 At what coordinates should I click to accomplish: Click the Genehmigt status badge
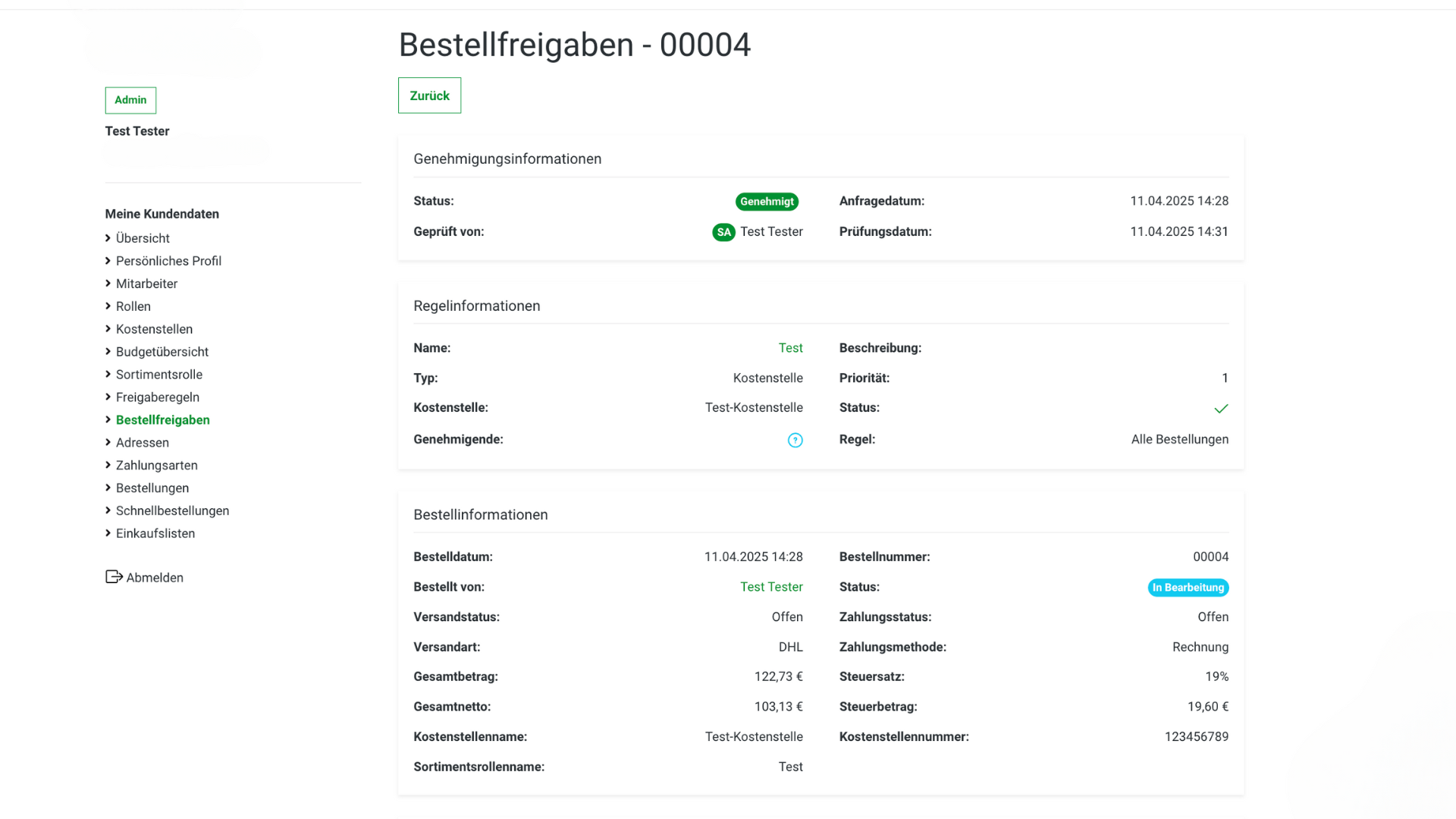[x=767, y=202]
